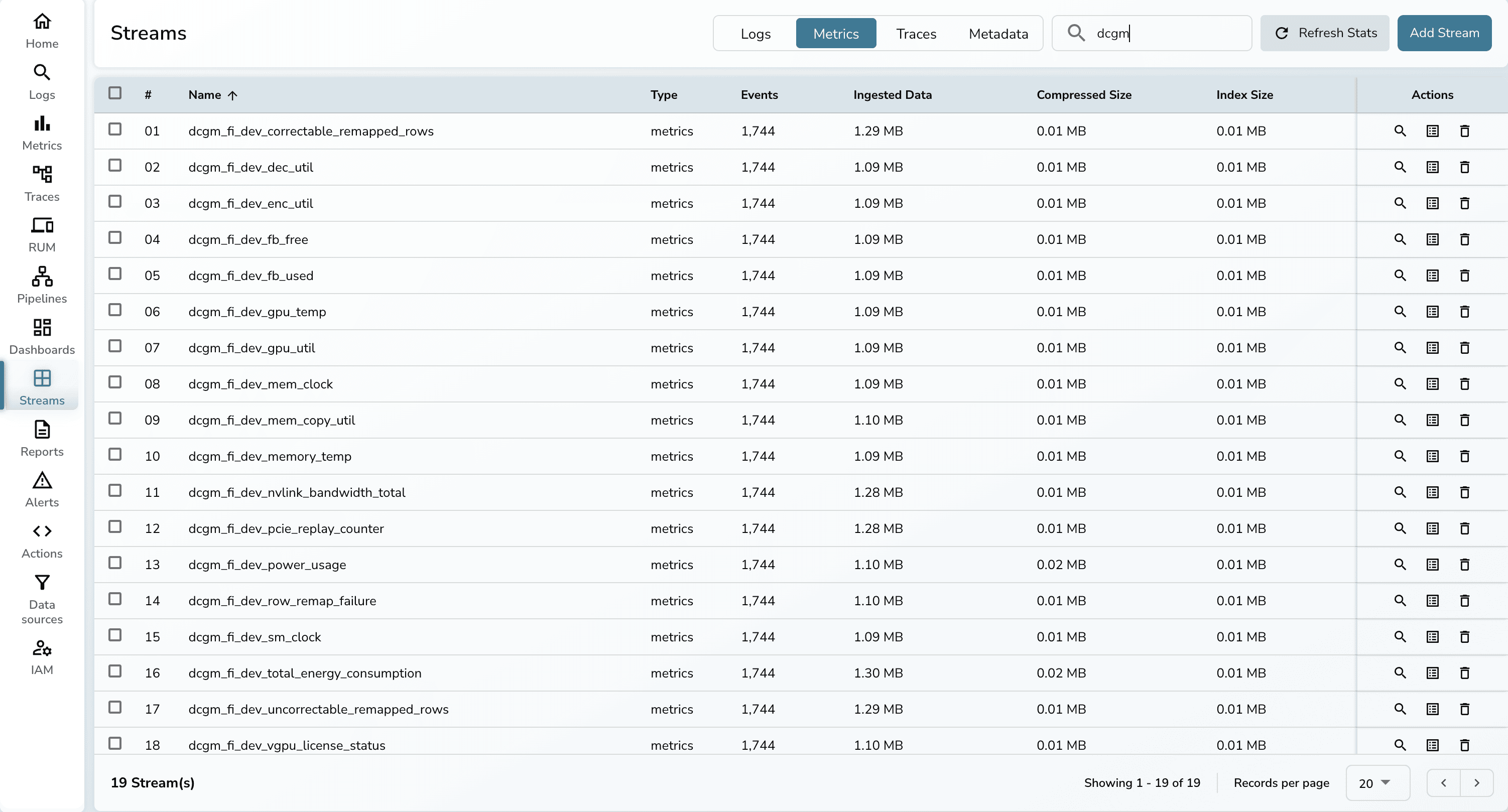The width and height of the screenshot is (1508, 812).
Task: Click the Add Stream button
Action: click(1444, 33)
